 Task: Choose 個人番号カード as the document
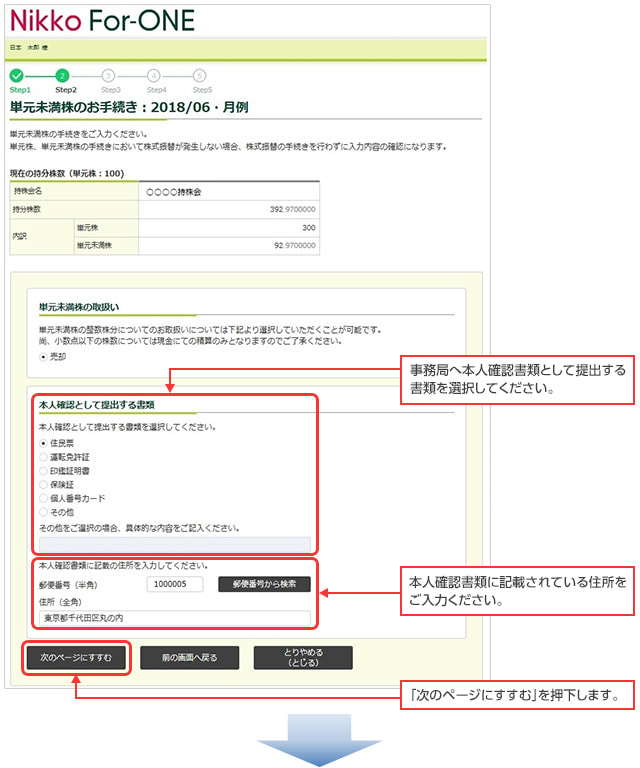(43, 498)
